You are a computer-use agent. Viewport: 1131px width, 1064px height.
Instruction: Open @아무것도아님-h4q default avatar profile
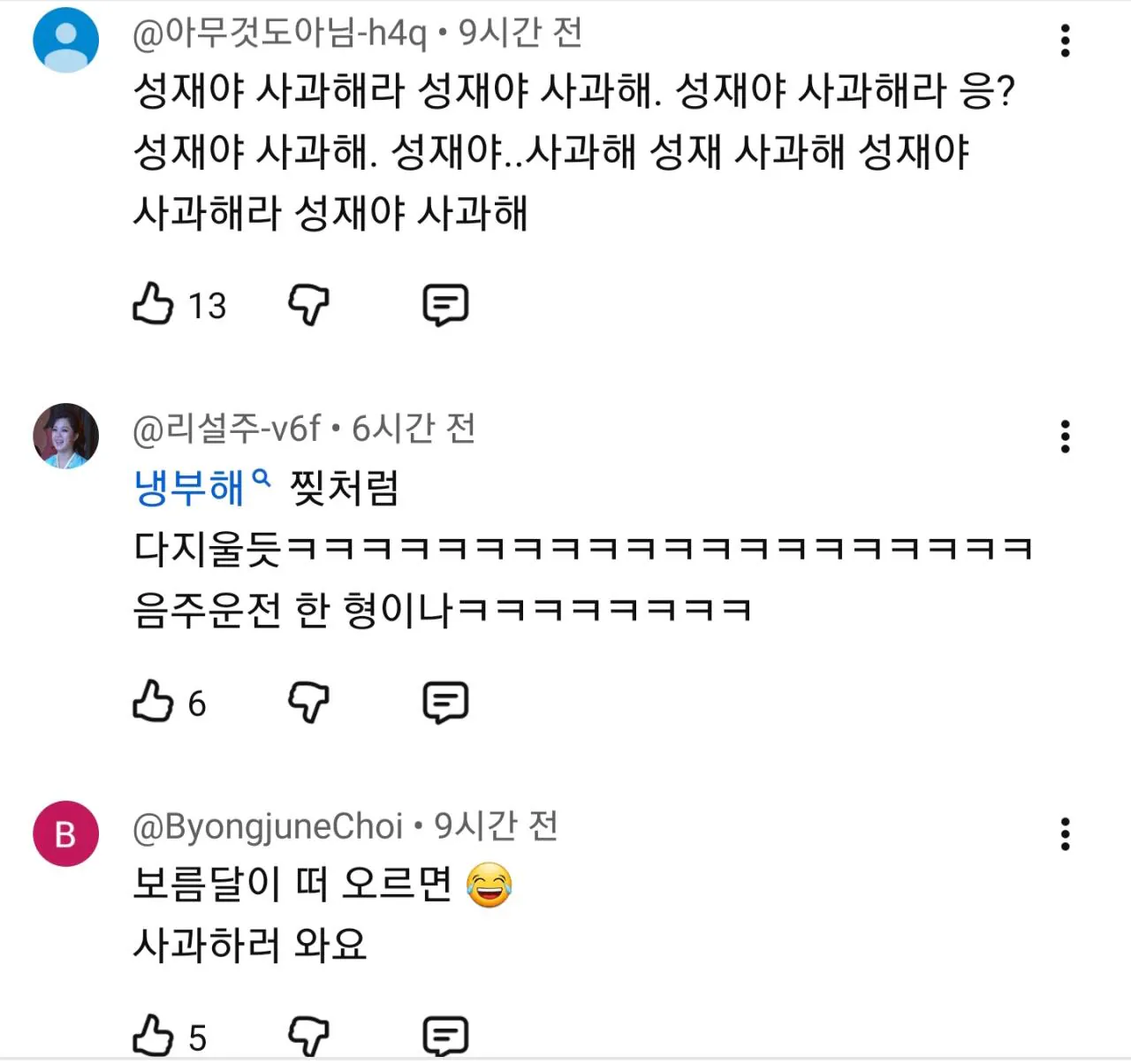click(x=65, y=41)
